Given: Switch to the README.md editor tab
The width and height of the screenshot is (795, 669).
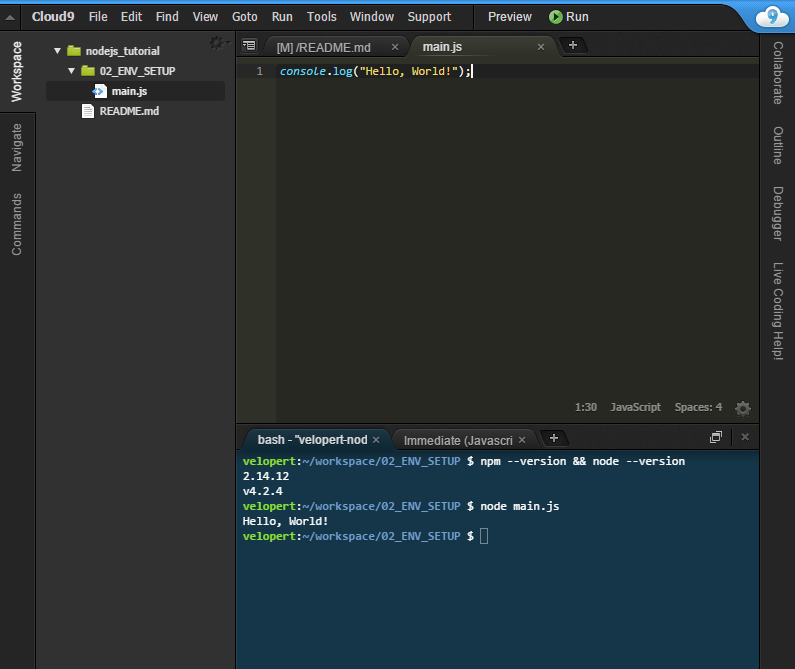Looking at the screenshot, I should (323, 47).
